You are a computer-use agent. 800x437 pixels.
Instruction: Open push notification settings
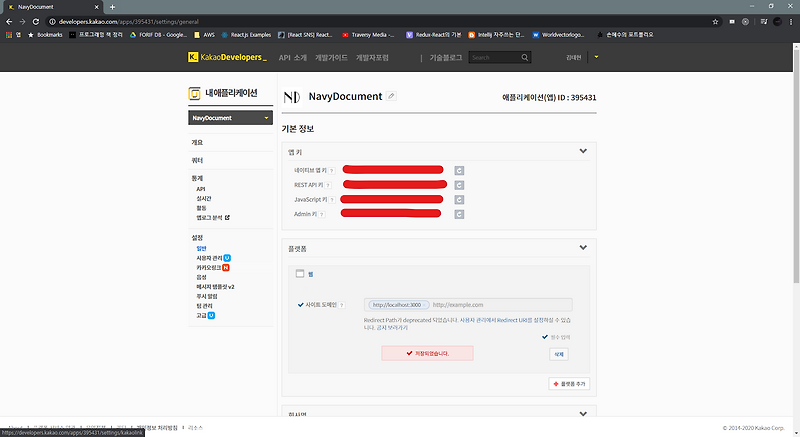[x=207, y=296]
